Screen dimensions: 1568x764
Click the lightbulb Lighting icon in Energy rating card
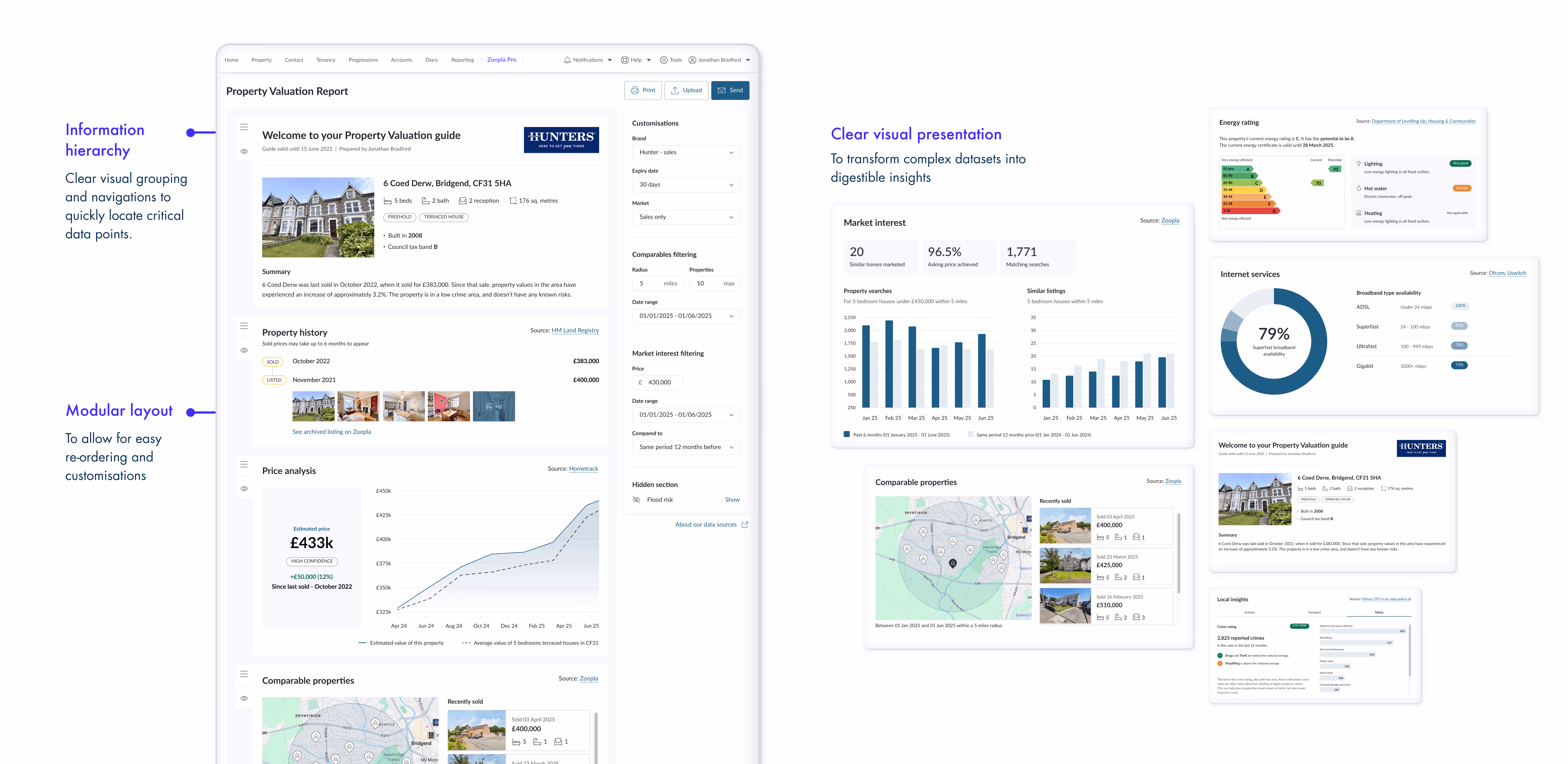tap(1359, 164)
